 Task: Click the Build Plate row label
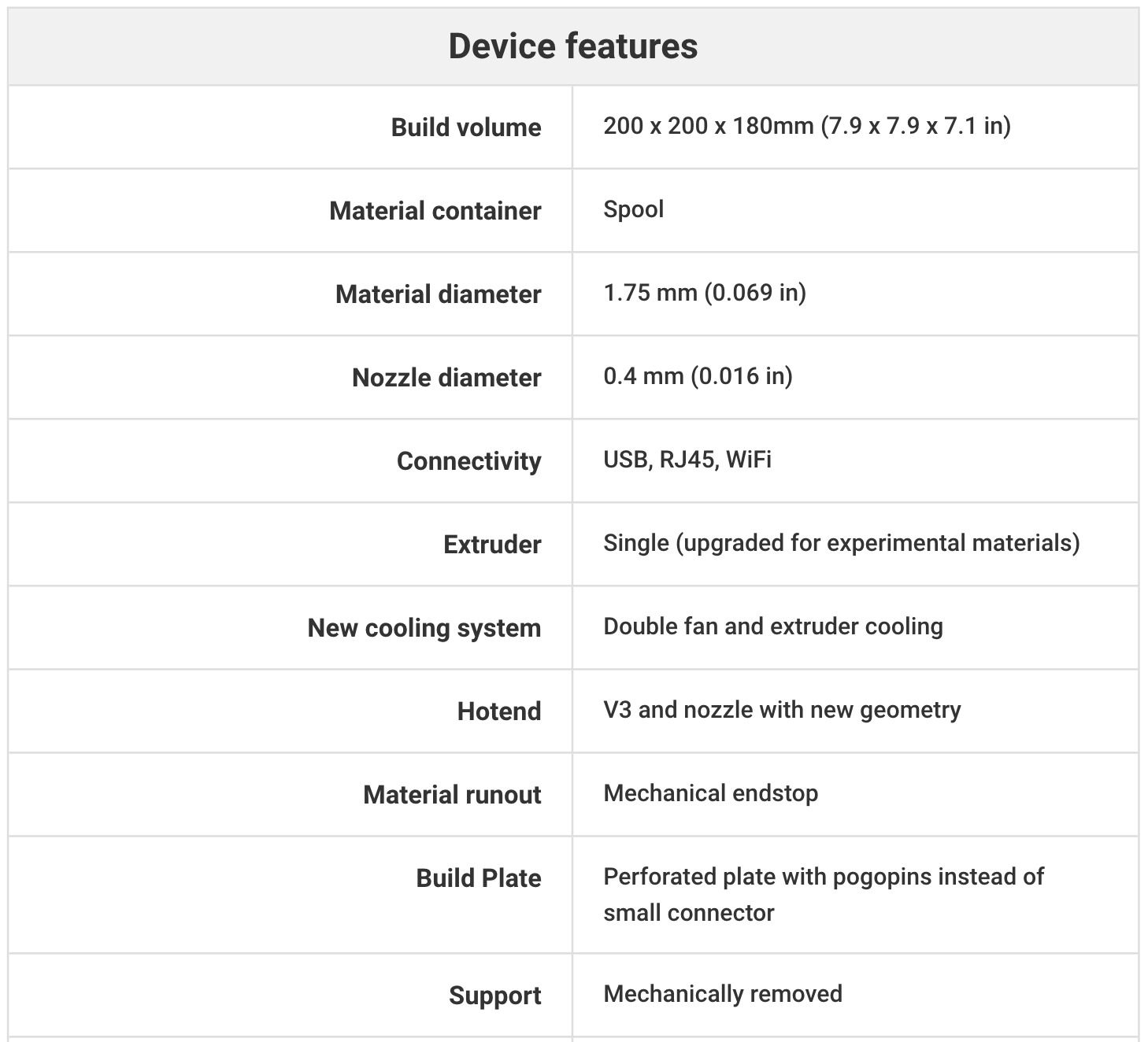479,878
